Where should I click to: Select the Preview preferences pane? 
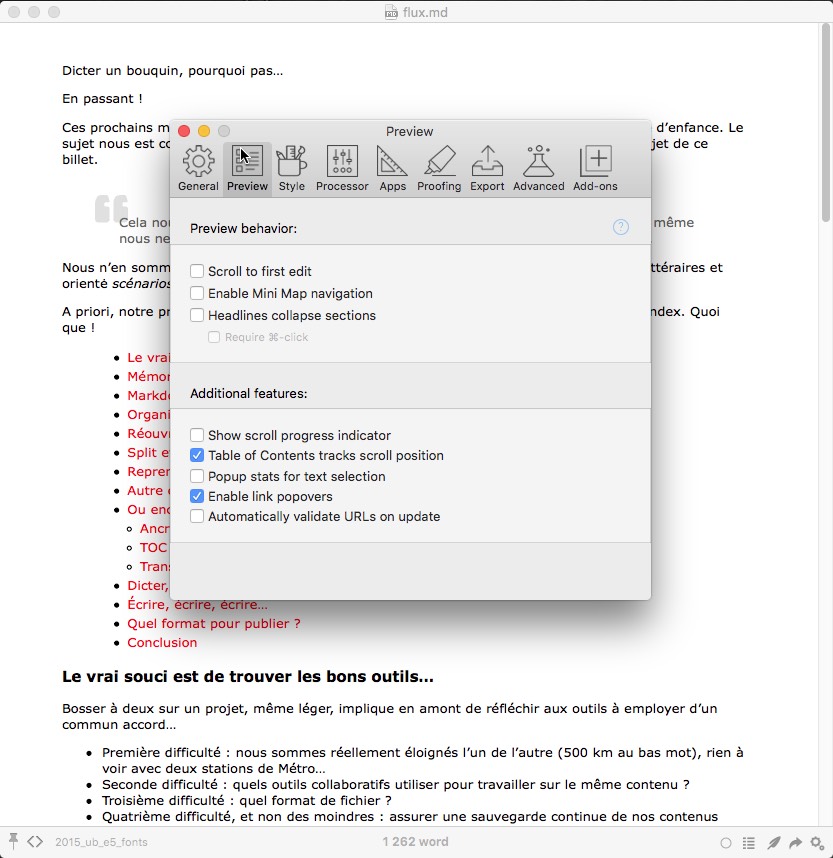click(247, 169)
